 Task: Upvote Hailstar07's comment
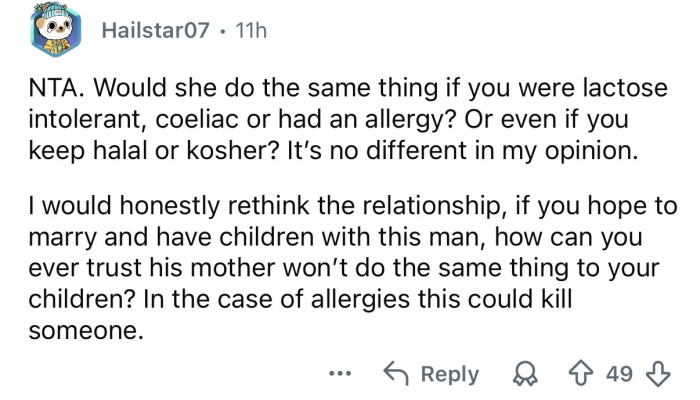point(577,374)
